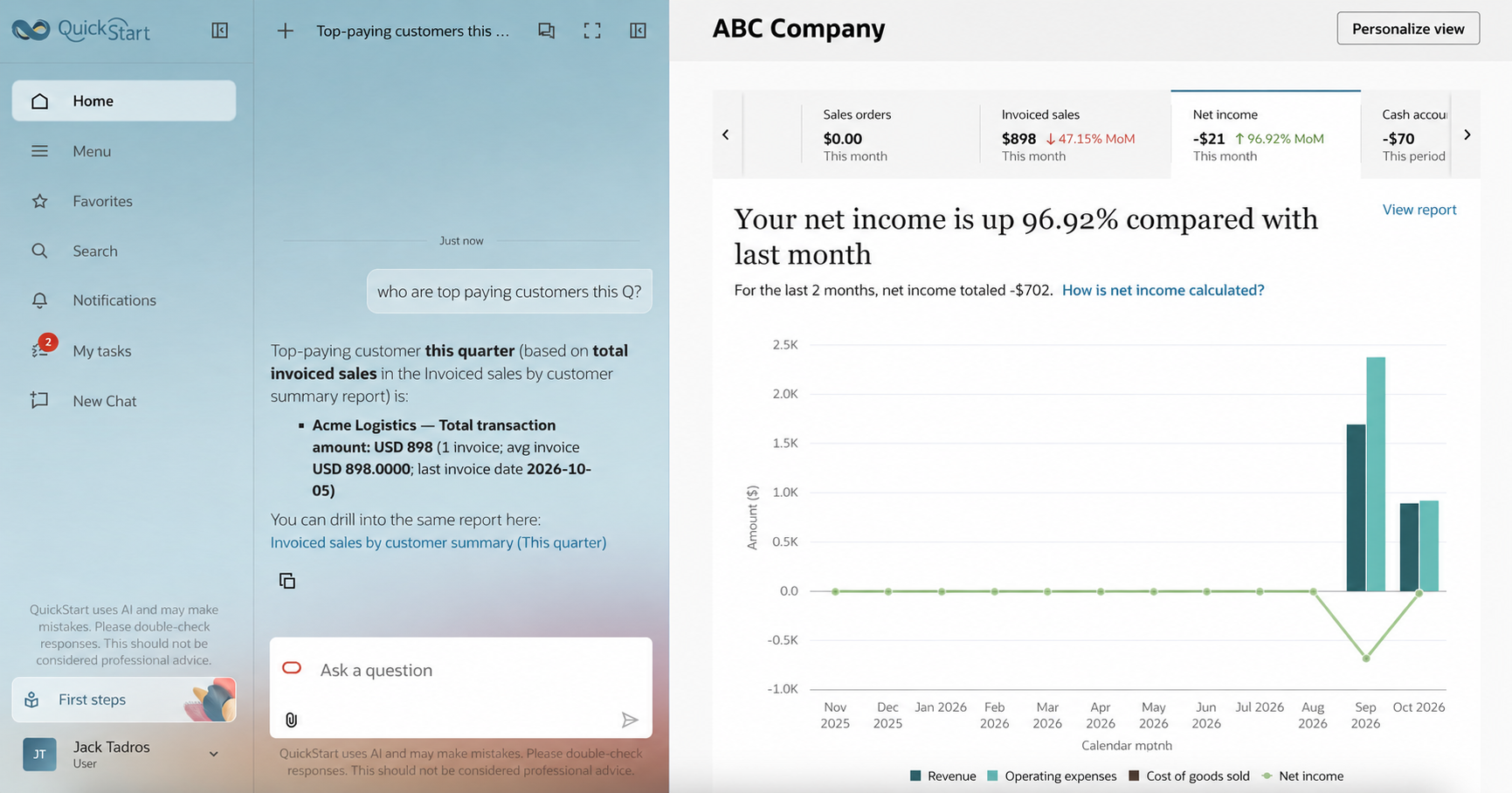Image resolution: width=1512 pixels, height=793 pixels.
Task: Collapse the left navigation sidebar
Action: [x=220, y=31]
